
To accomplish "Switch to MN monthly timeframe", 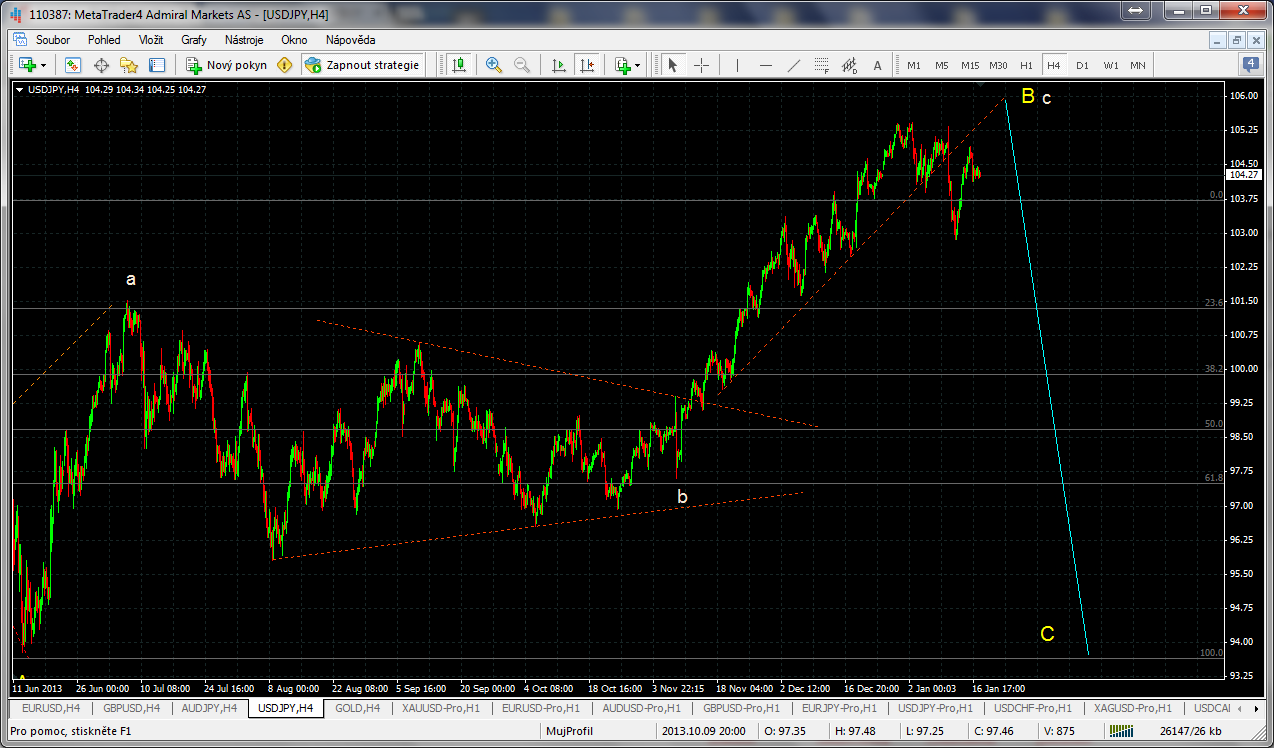I will tap(1138, 65).
